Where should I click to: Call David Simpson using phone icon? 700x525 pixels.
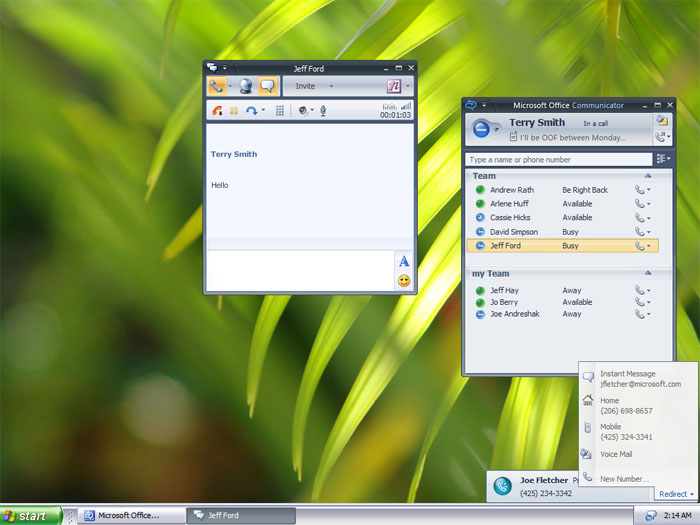[x=640, y=232]
